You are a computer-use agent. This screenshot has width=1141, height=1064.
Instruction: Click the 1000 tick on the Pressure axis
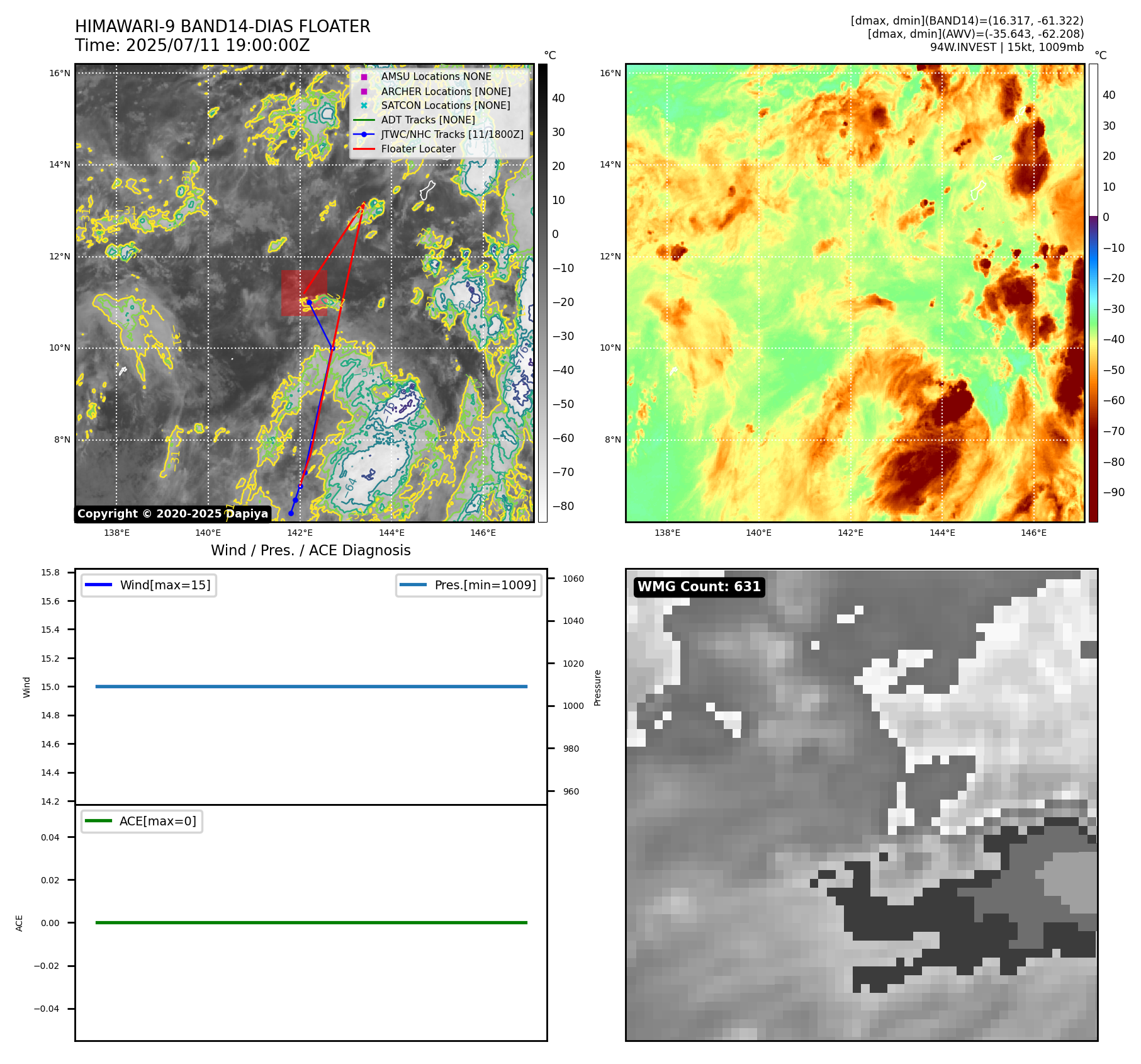click(573, 706)
